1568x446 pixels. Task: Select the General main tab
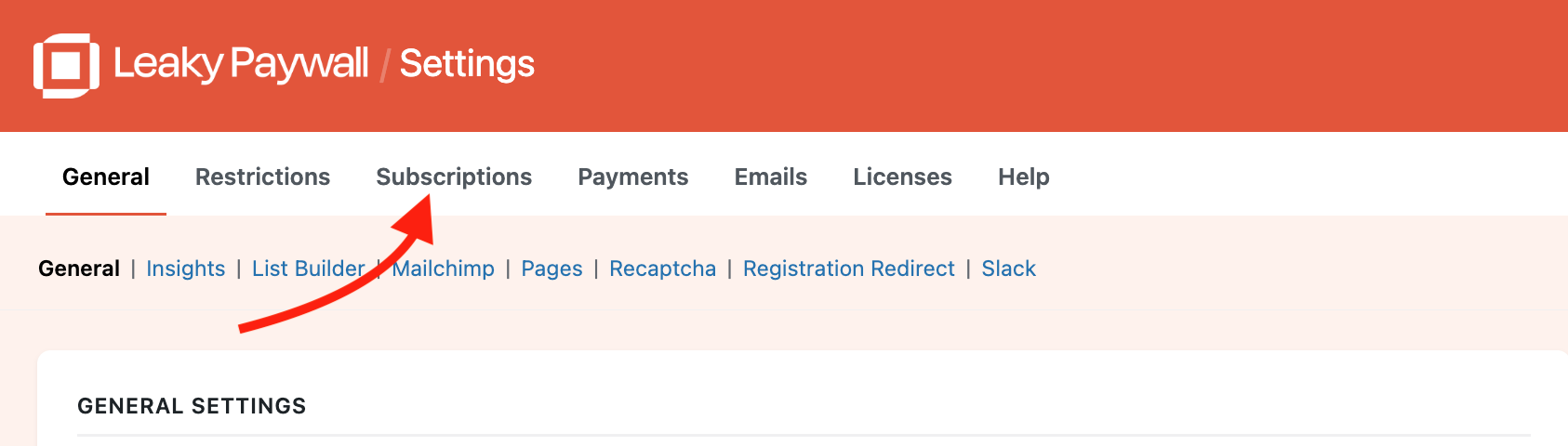(106, 177)
